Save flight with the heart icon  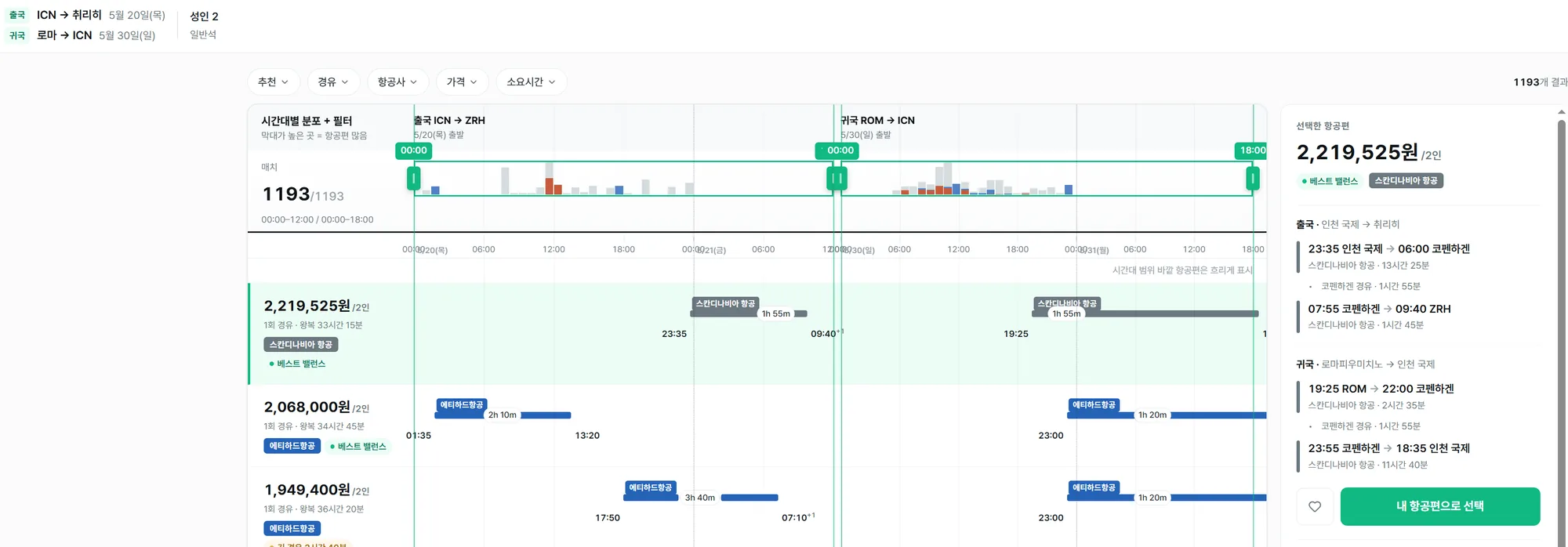point(1315,506)
